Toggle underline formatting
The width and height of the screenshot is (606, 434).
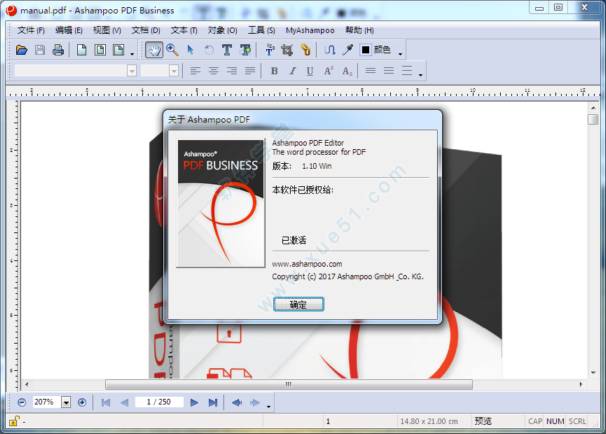pyautogui.click(x=310, y=71)
